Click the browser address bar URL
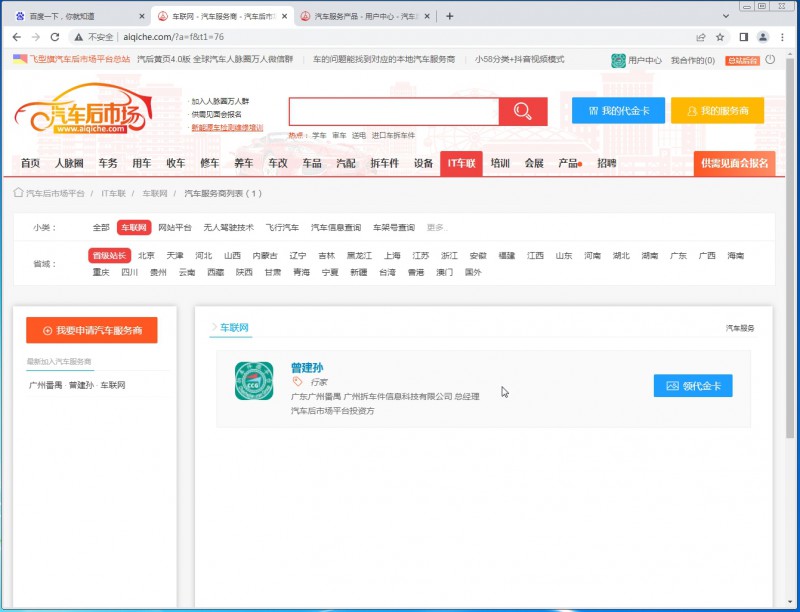Screen dimensions: 800x612 173,37
